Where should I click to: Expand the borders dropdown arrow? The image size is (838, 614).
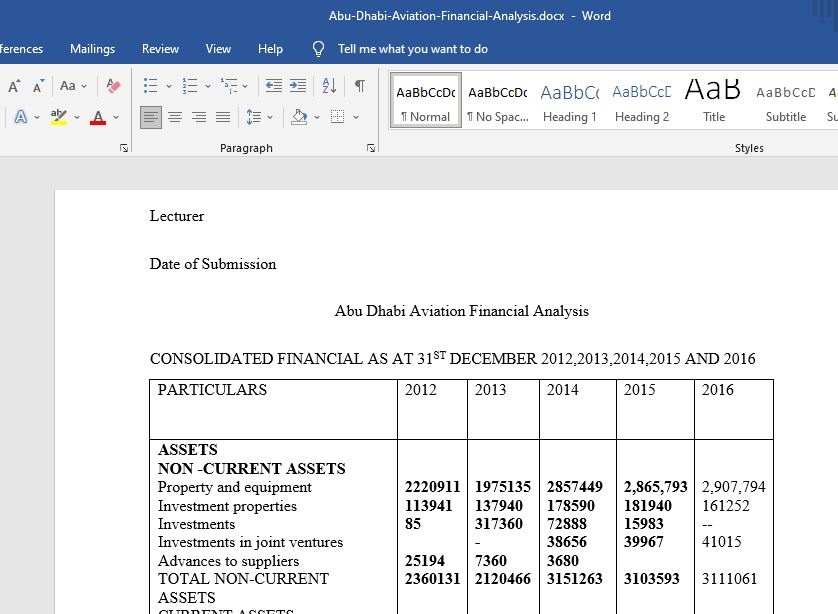point(356,116)
